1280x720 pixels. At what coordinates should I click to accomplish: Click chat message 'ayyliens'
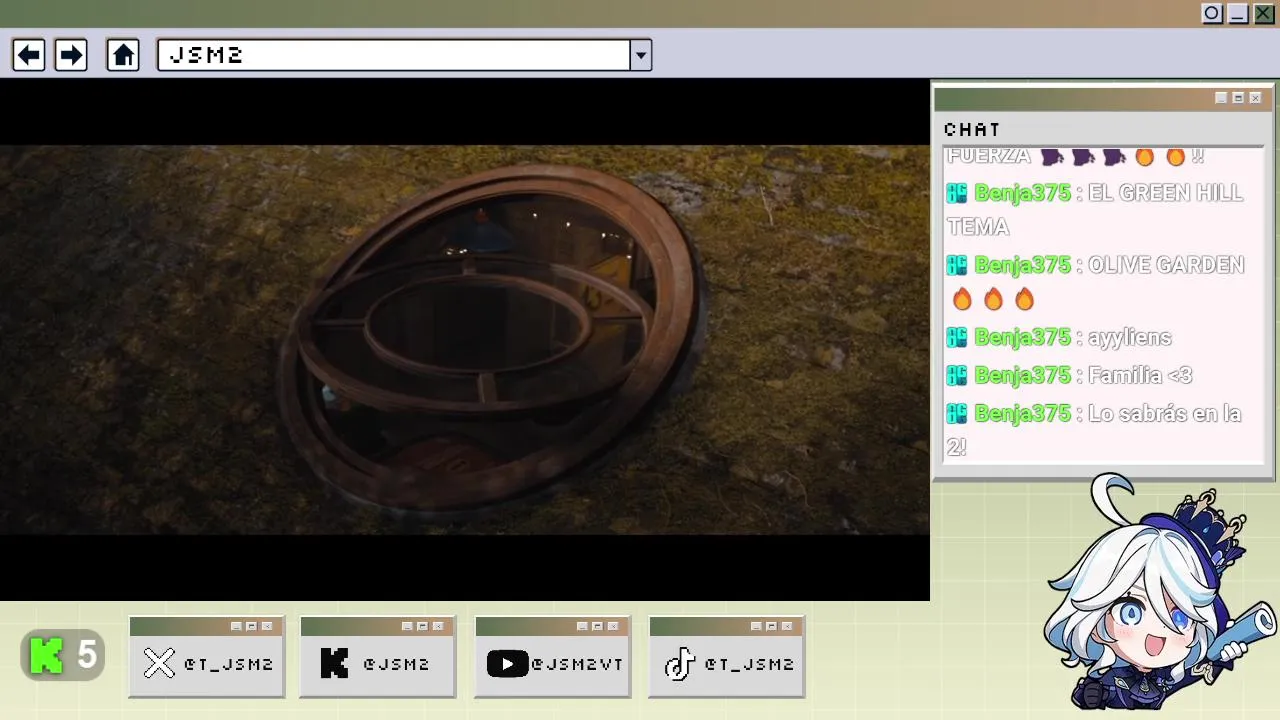[x=1129, y=337]
